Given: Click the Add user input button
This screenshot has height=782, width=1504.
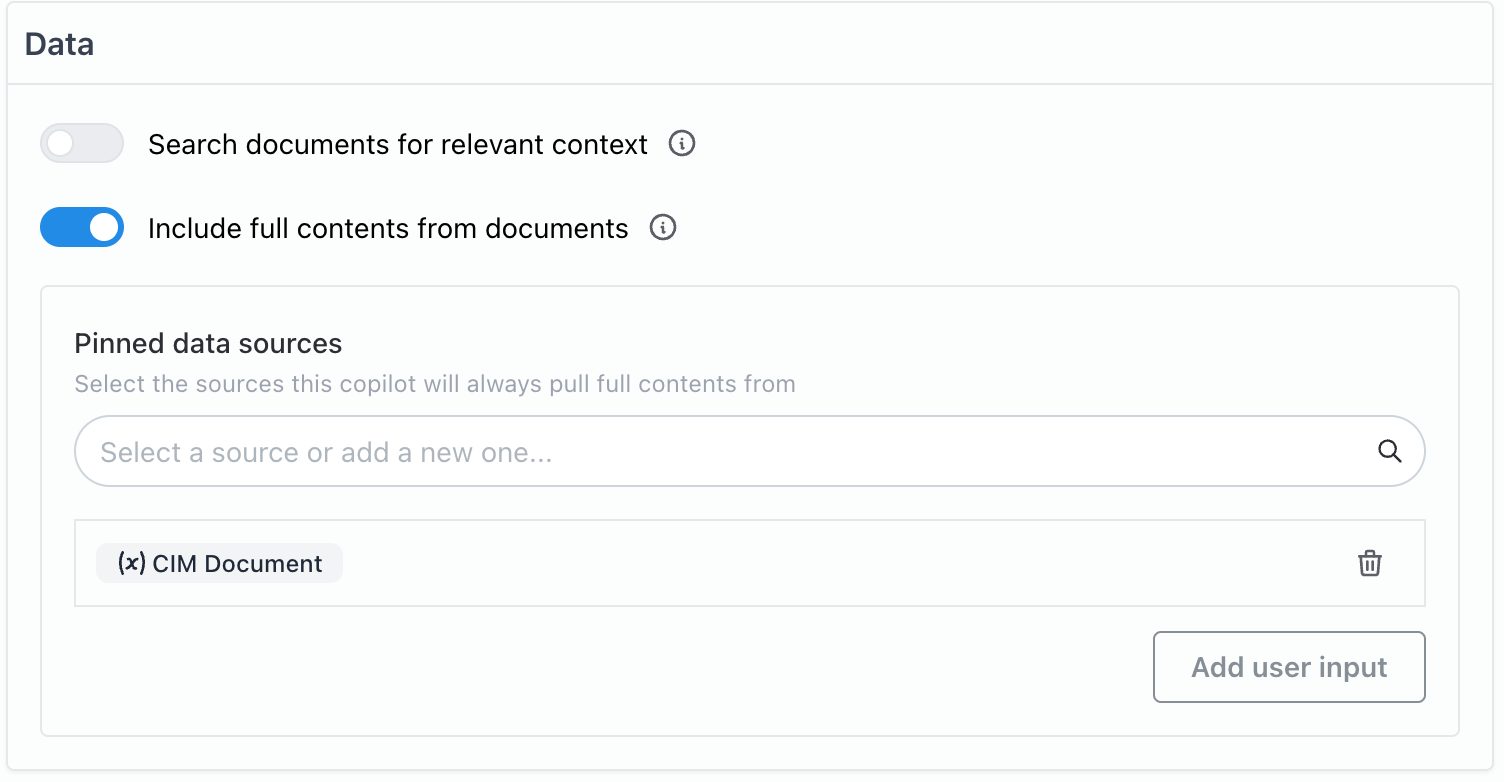Looking at the screenshot, I should tap(1288, 667).
